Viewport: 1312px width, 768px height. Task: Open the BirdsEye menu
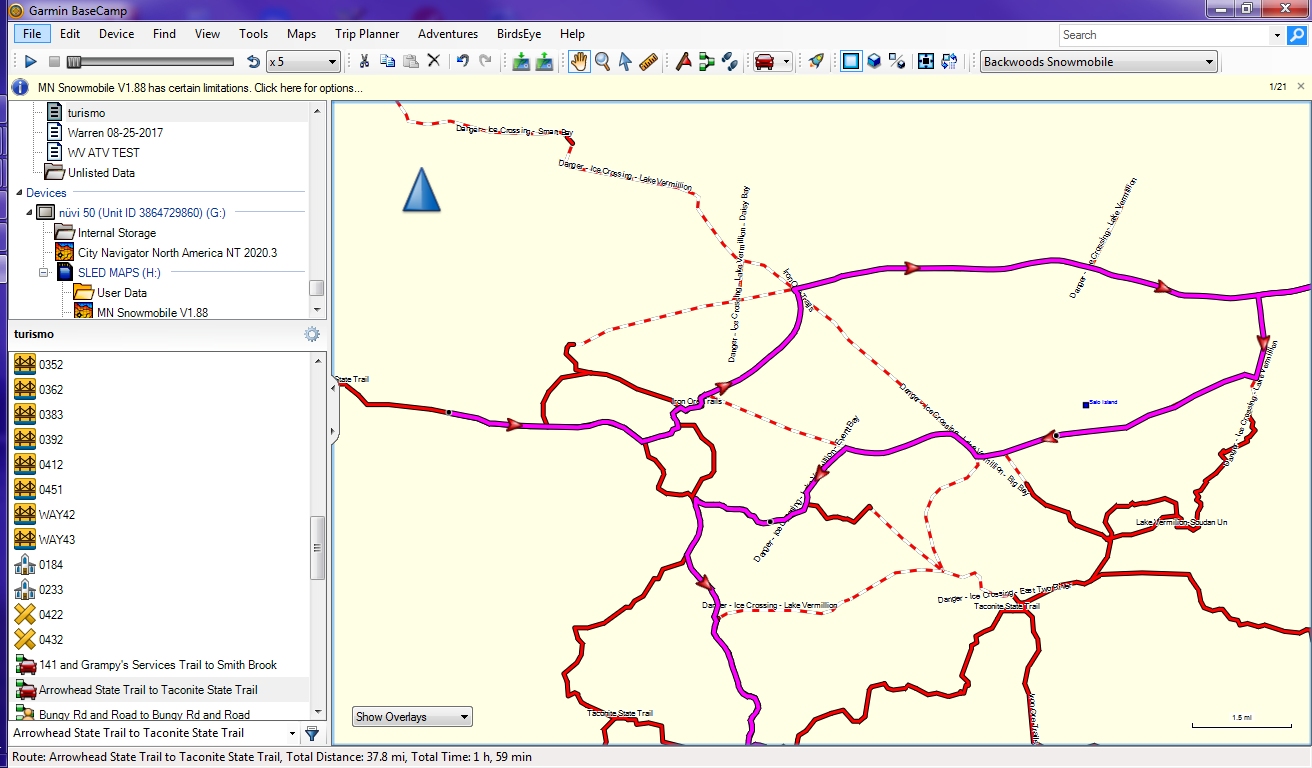pos(517,33)
